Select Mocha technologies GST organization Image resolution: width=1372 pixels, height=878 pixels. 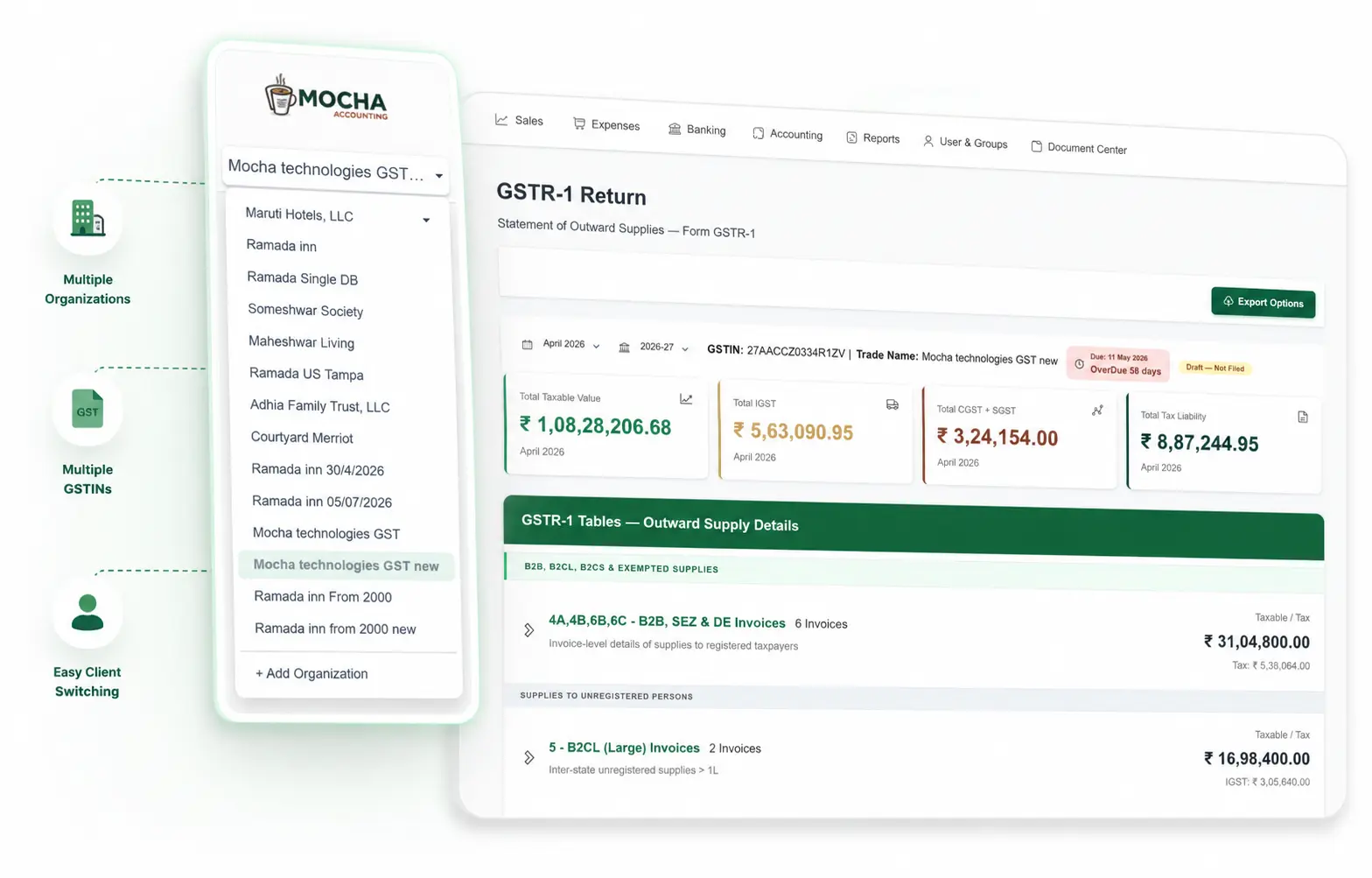coord(326,533)
